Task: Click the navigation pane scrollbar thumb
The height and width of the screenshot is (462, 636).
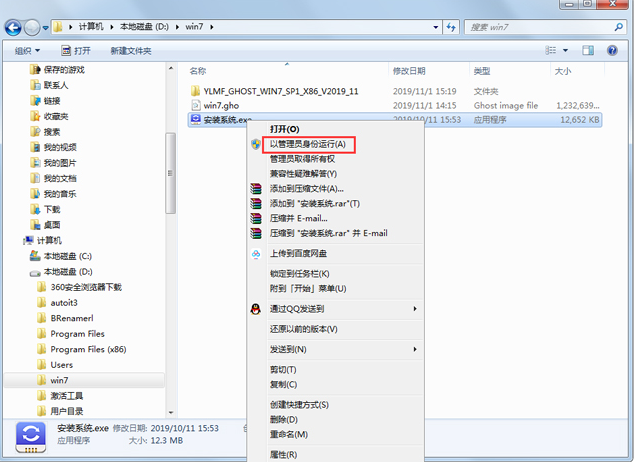Action: click(x=170, y=173)
